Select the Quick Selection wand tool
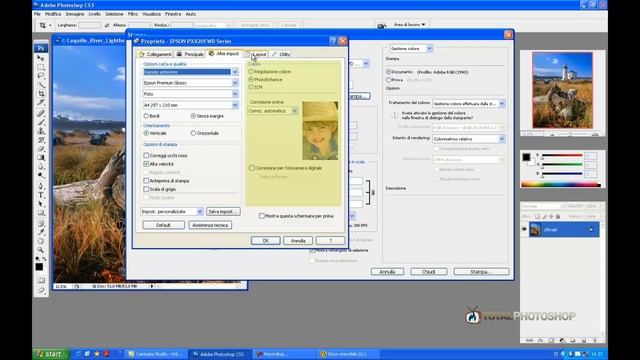The image size is (640, 360). (x=41, y=85)
